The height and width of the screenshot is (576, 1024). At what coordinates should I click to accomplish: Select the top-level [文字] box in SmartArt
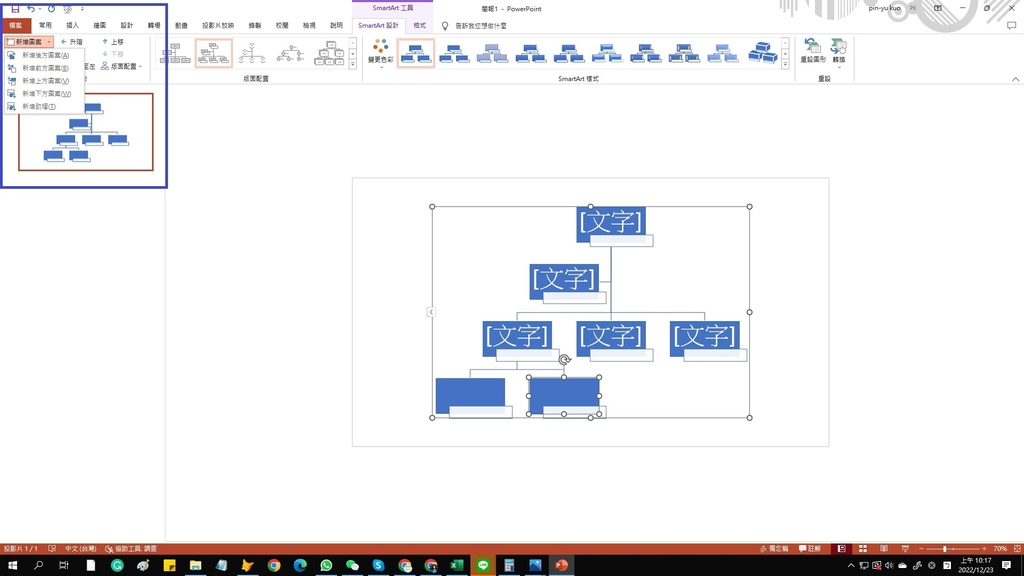[611, 224]
